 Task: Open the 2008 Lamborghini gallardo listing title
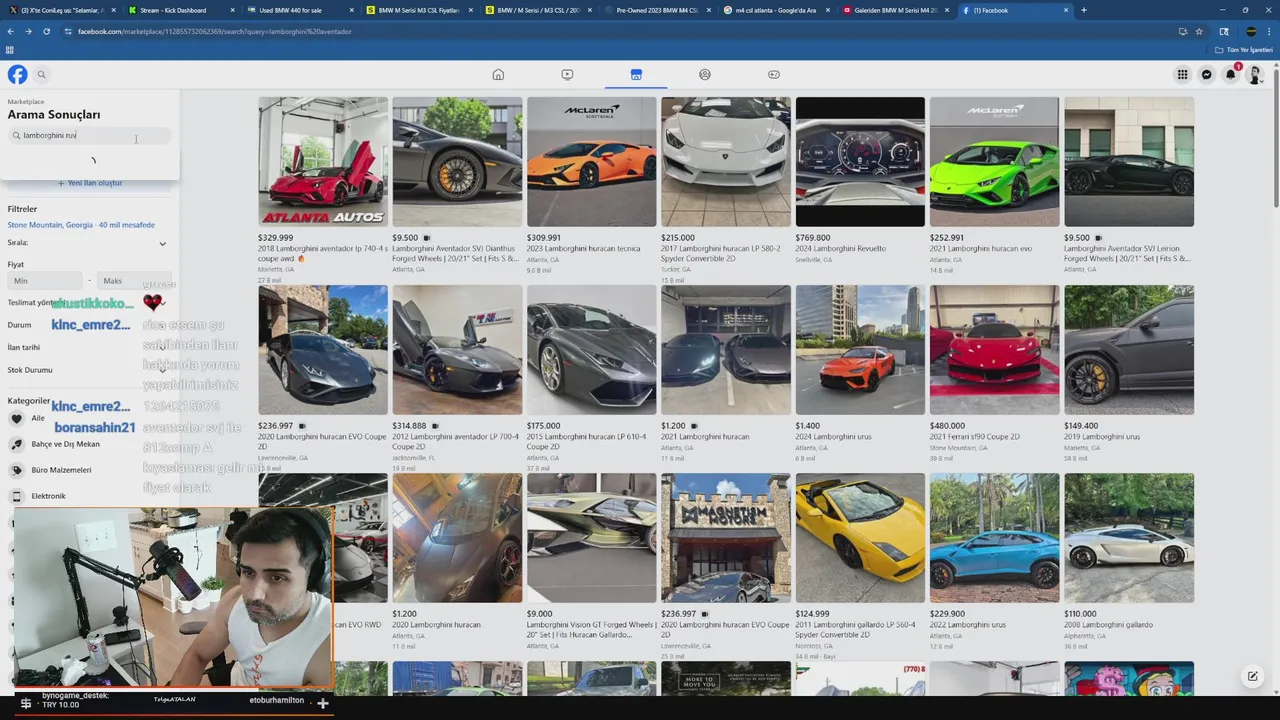coord(1109,625)
